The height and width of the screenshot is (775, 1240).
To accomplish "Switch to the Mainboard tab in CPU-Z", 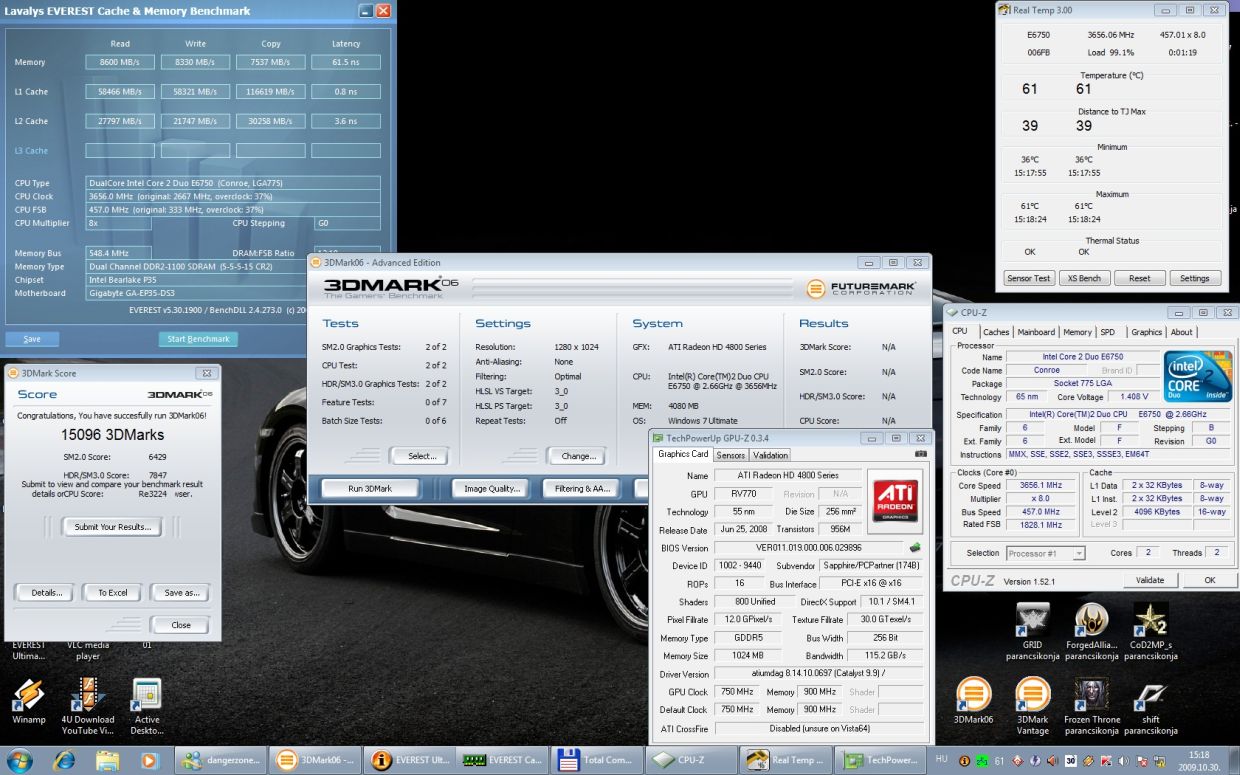I will click(x=1036, y=332).
